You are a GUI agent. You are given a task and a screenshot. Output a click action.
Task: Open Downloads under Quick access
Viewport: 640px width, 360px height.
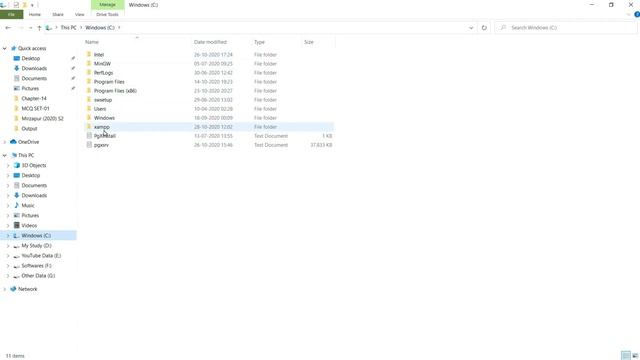[34, 68]
